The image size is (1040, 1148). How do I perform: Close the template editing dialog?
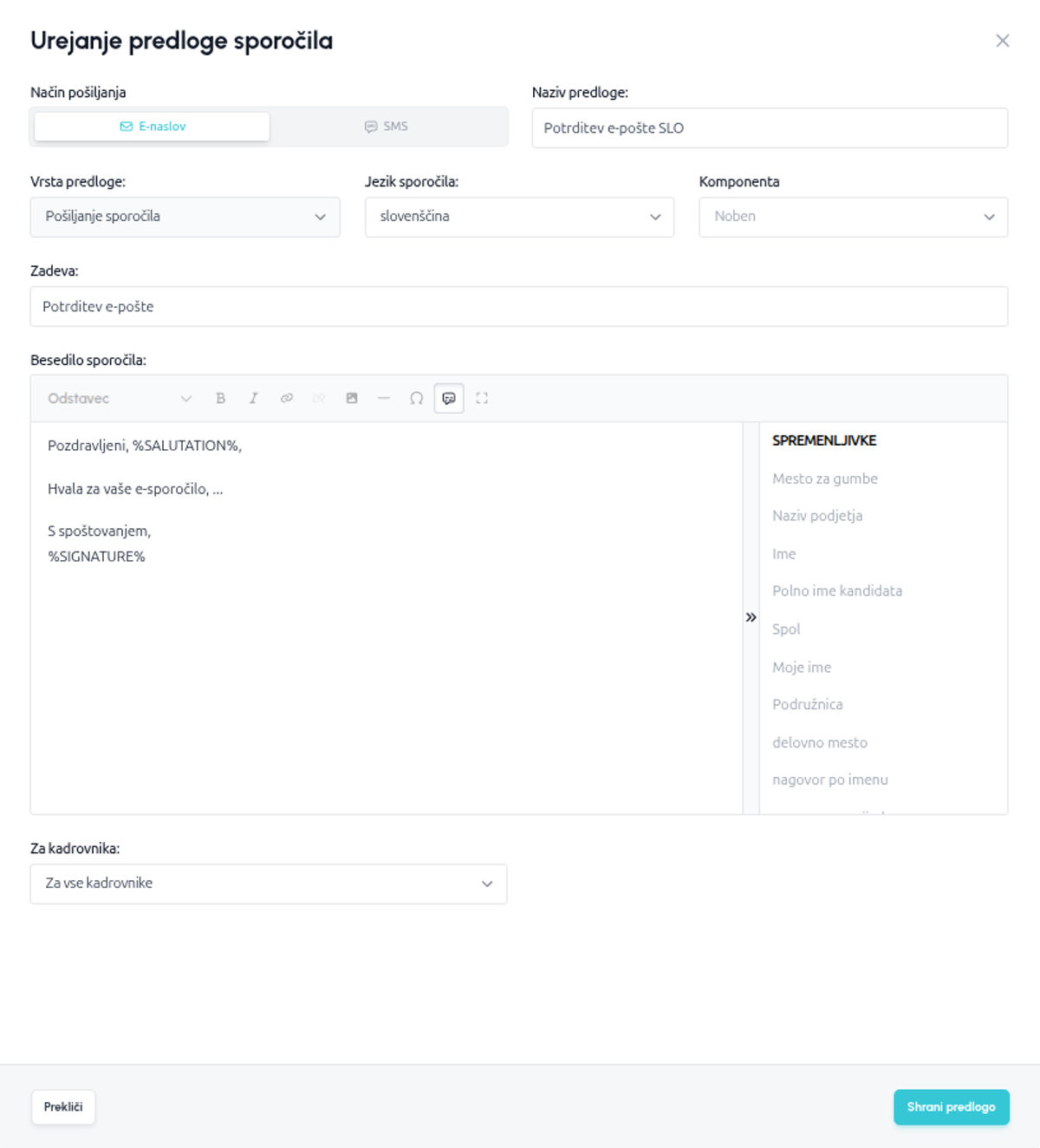pos(1003,41)
